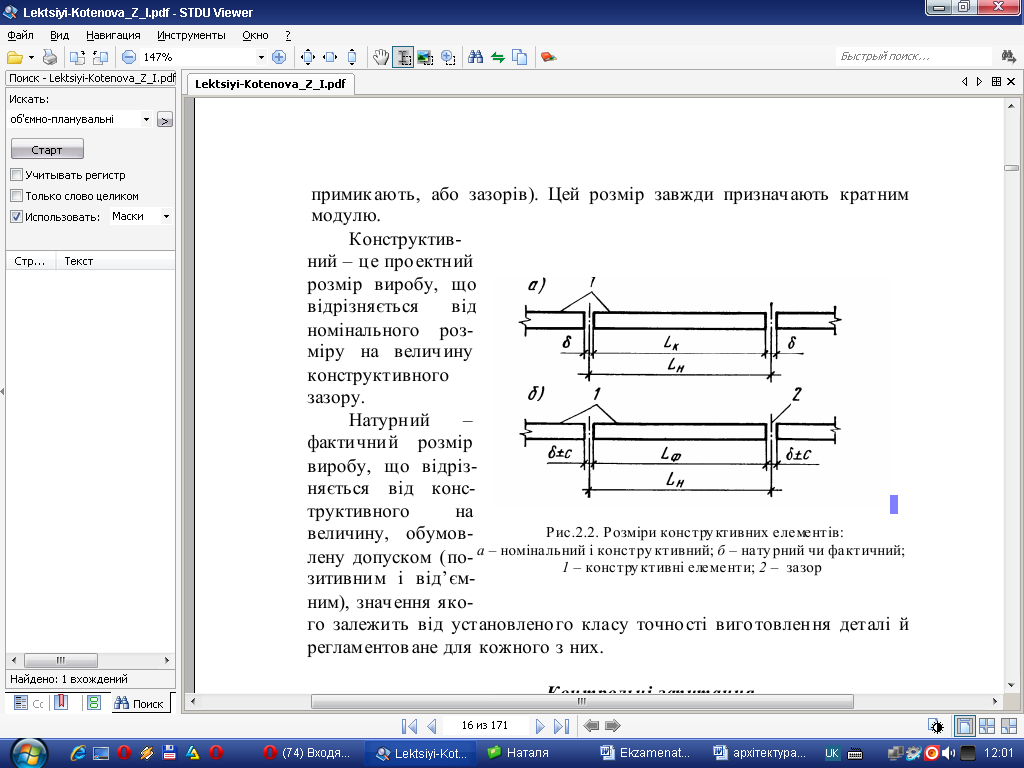Screen dimensions: 1024x768
Task: Navigate back with gray left arrow
Action: tap(591, 726)
